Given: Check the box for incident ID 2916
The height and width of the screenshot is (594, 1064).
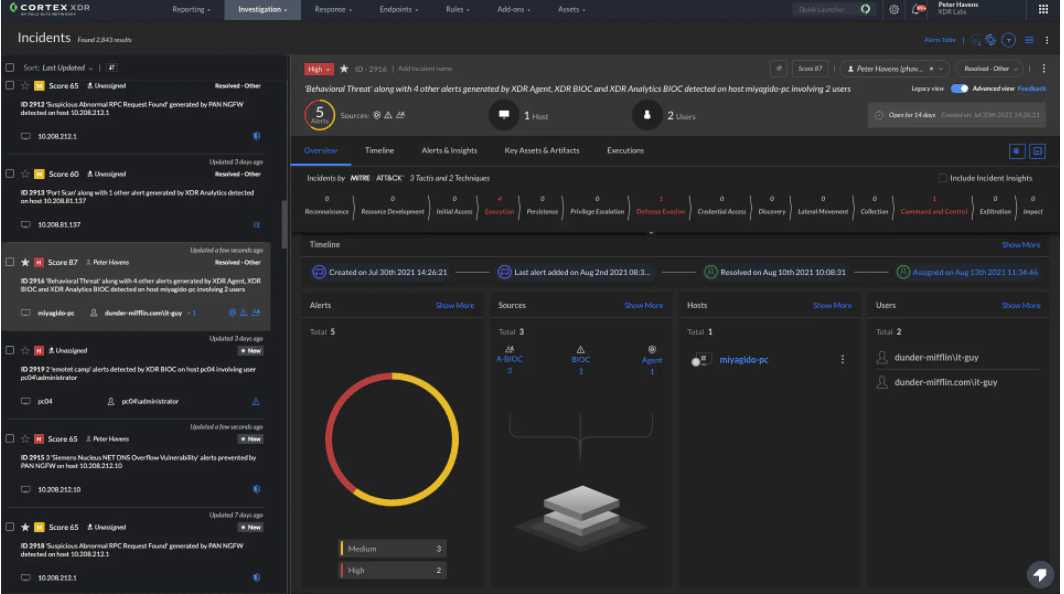Looking at the screenshot, I should pyautogui.click(x=10, y=262).
